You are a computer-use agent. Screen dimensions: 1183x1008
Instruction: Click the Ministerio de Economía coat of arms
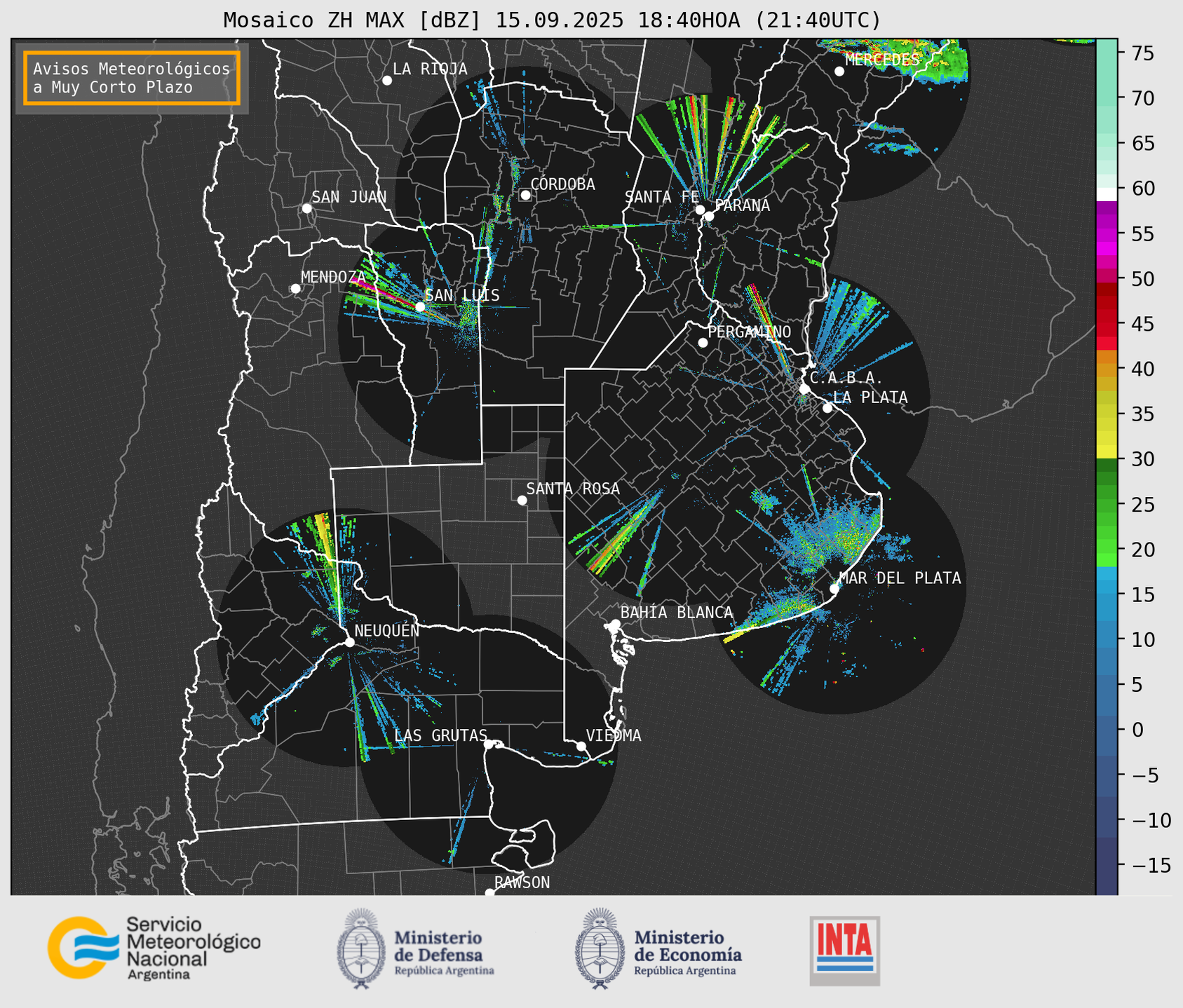point(600,948)
